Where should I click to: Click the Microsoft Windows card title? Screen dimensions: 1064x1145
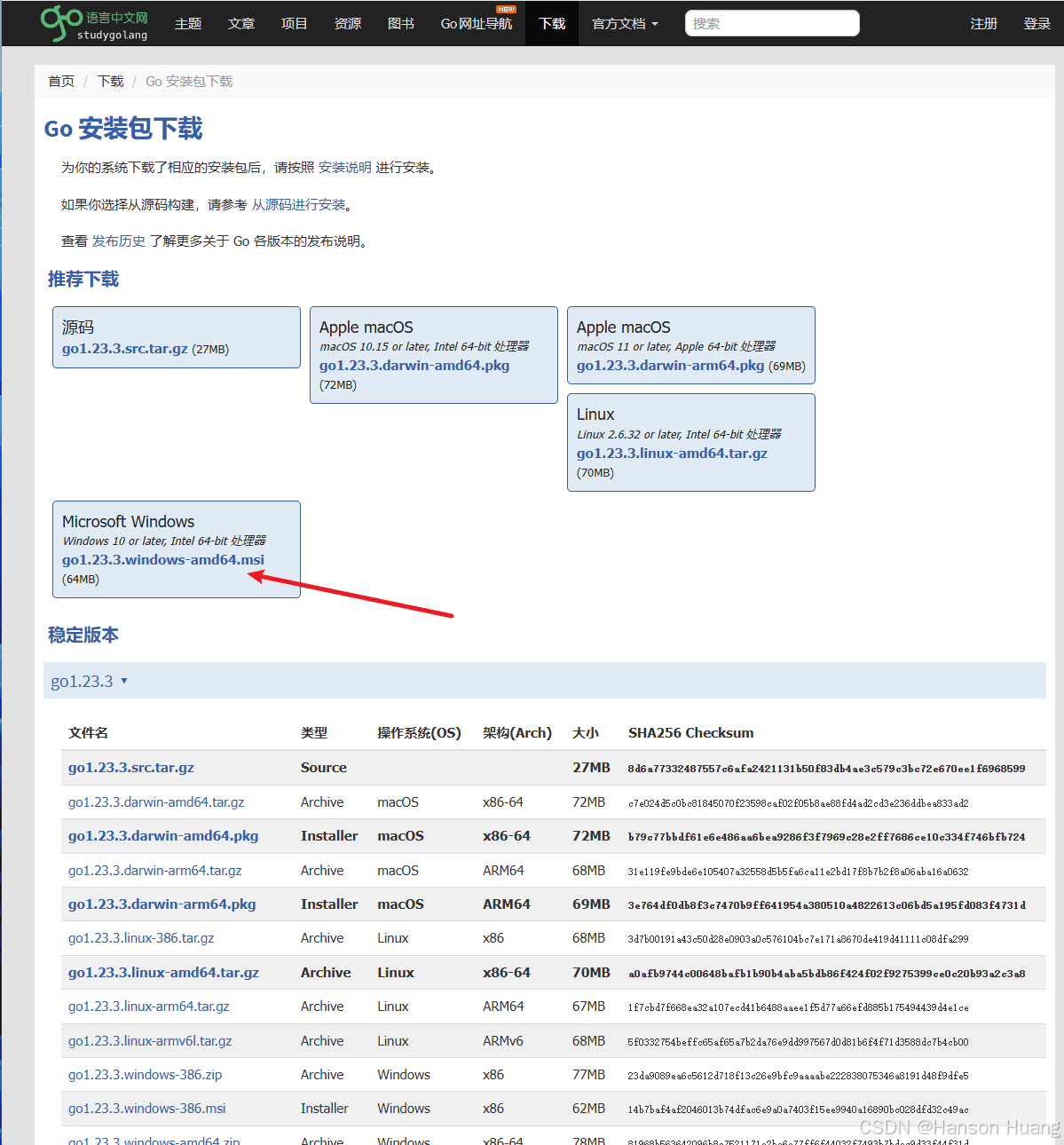click(129, 522)
